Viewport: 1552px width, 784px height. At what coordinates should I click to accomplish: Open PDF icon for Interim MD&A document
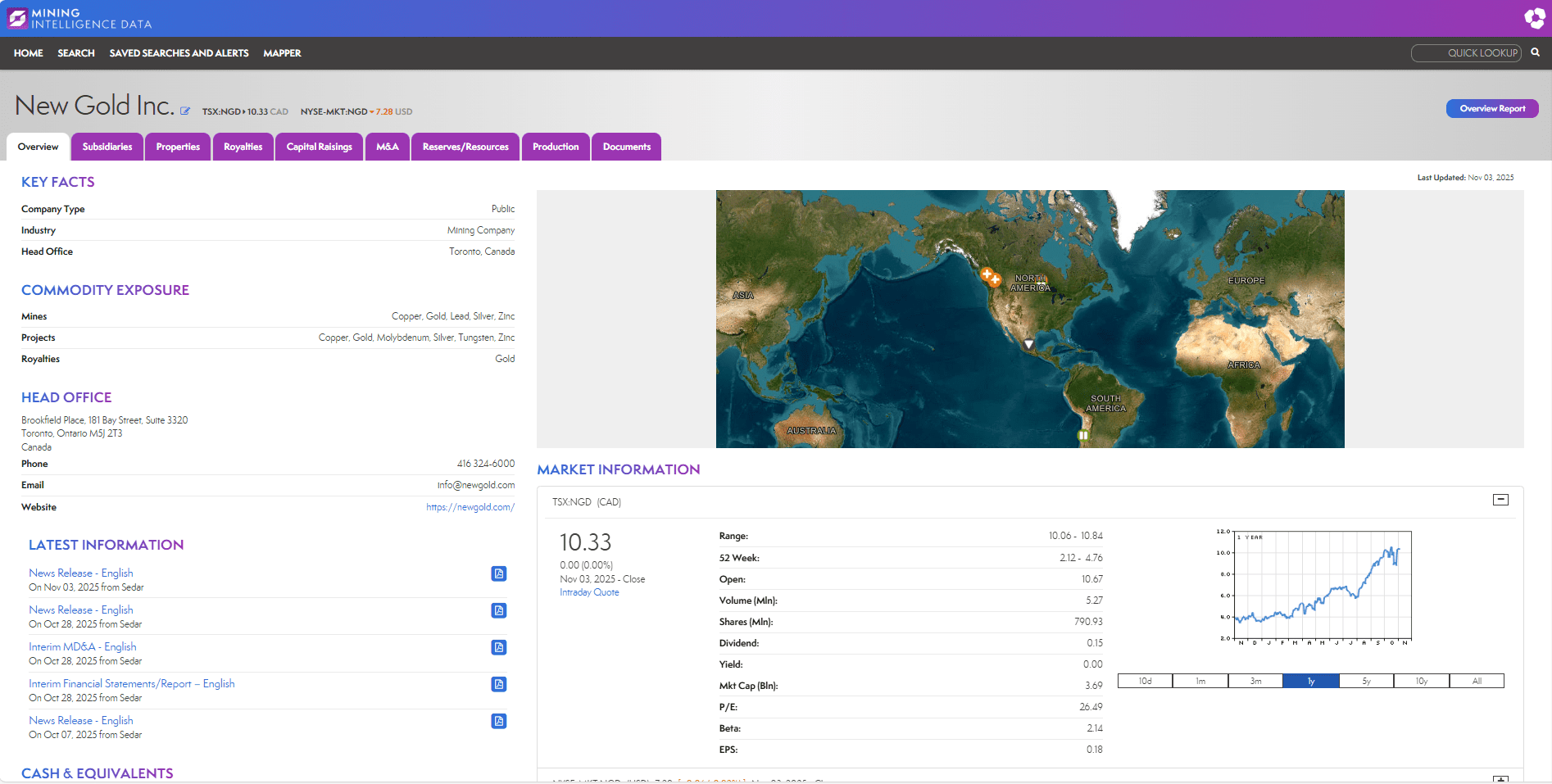[498, 647]
